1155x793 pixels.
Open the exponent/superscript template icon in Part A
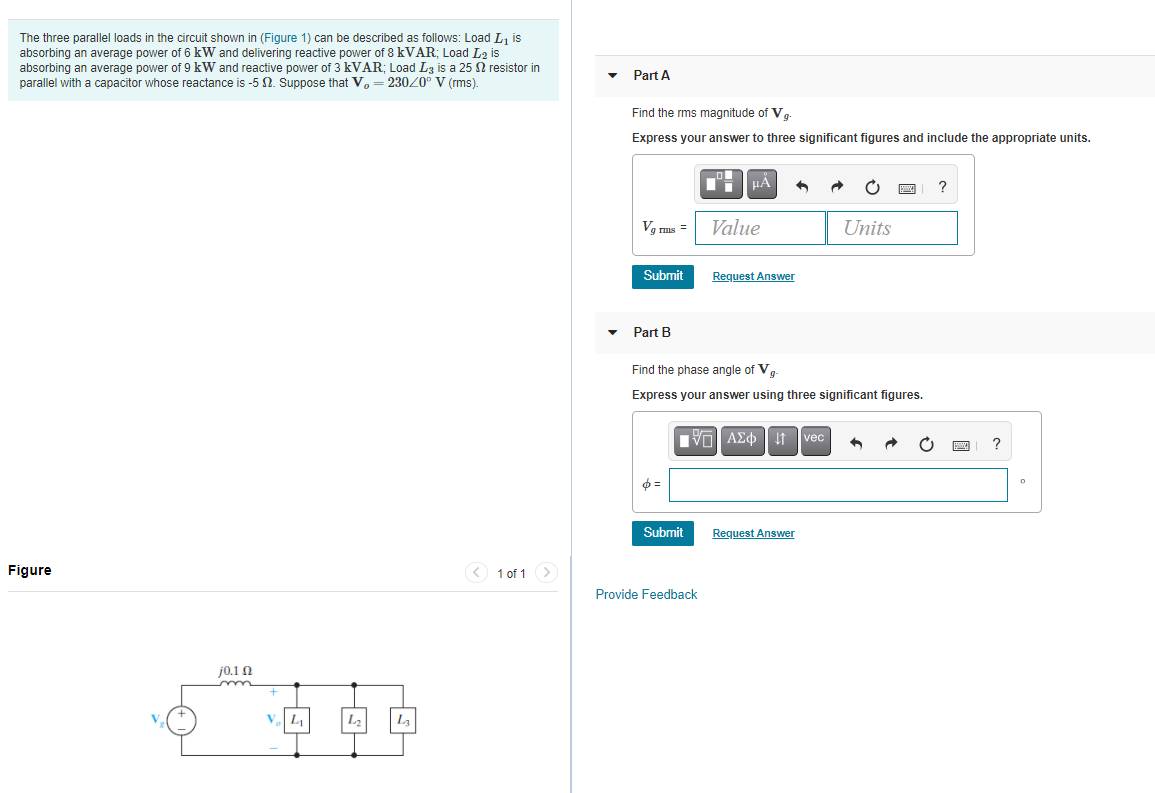coord(721,184)
